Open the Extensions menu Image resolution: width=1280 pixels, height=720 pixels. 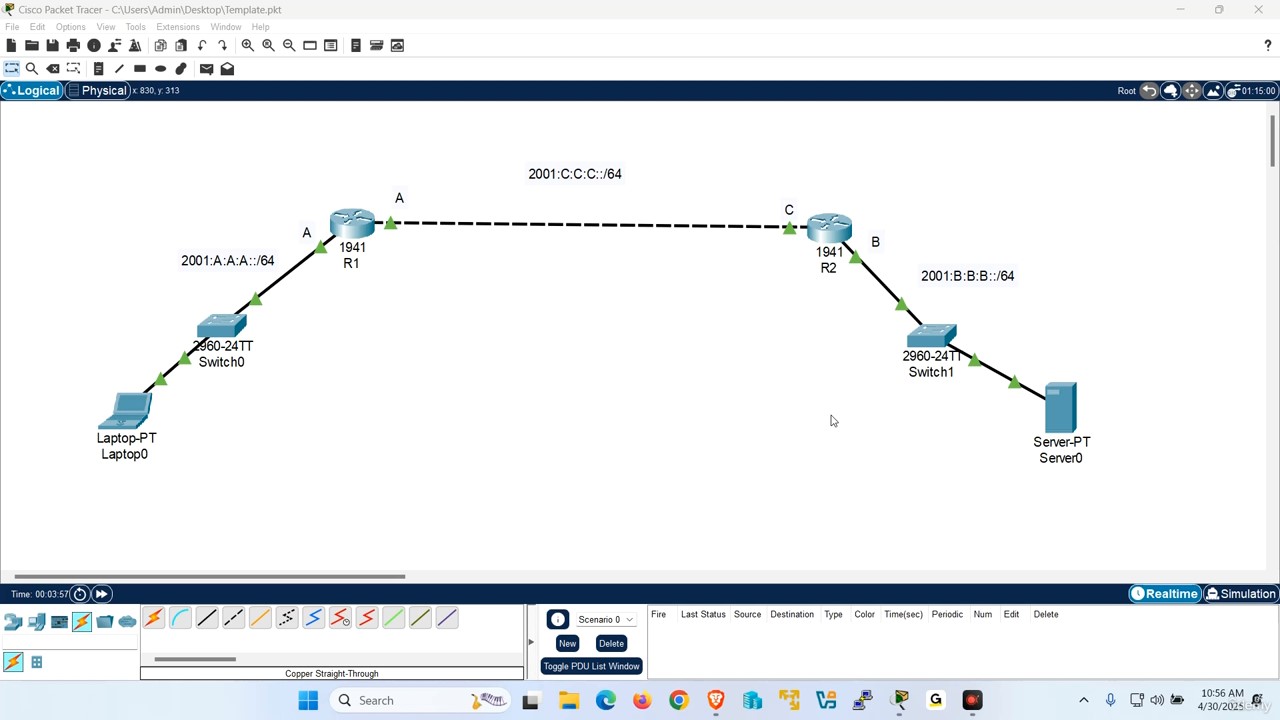pos(178,27)
